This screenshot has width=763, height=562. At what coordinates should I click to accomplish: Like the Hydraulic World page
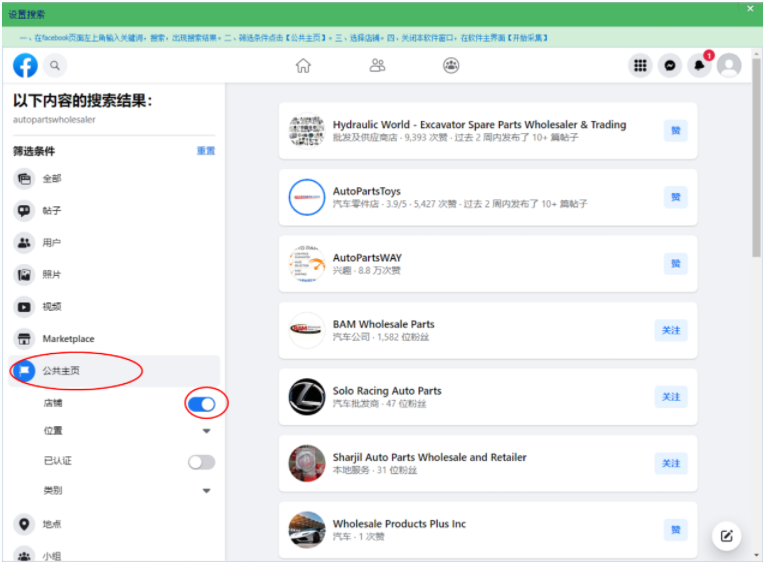coord(676,130)
